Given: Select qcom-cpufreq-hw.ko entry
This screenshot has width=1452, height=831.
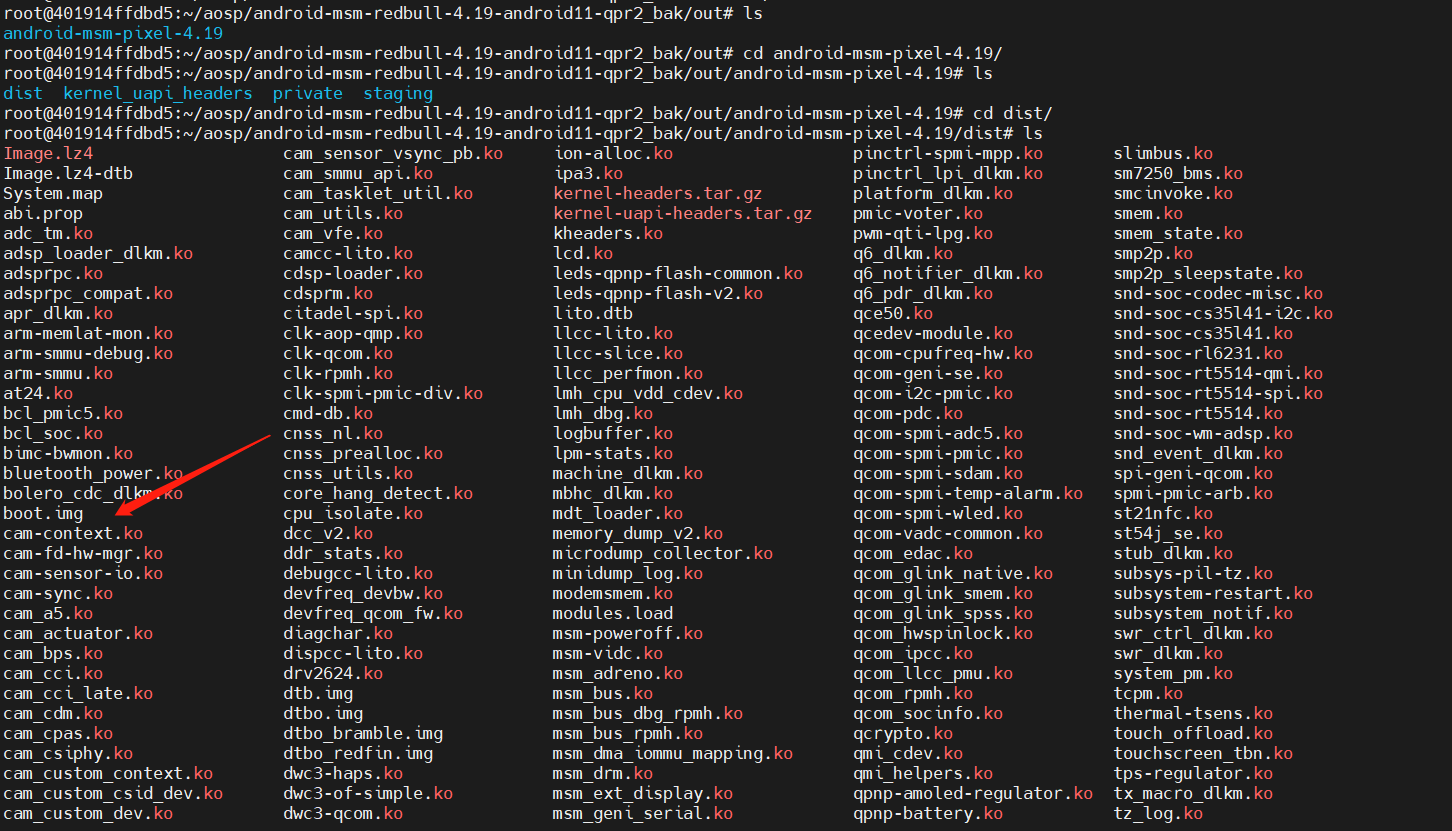Looking at the screenshot, I should [943, 353].
